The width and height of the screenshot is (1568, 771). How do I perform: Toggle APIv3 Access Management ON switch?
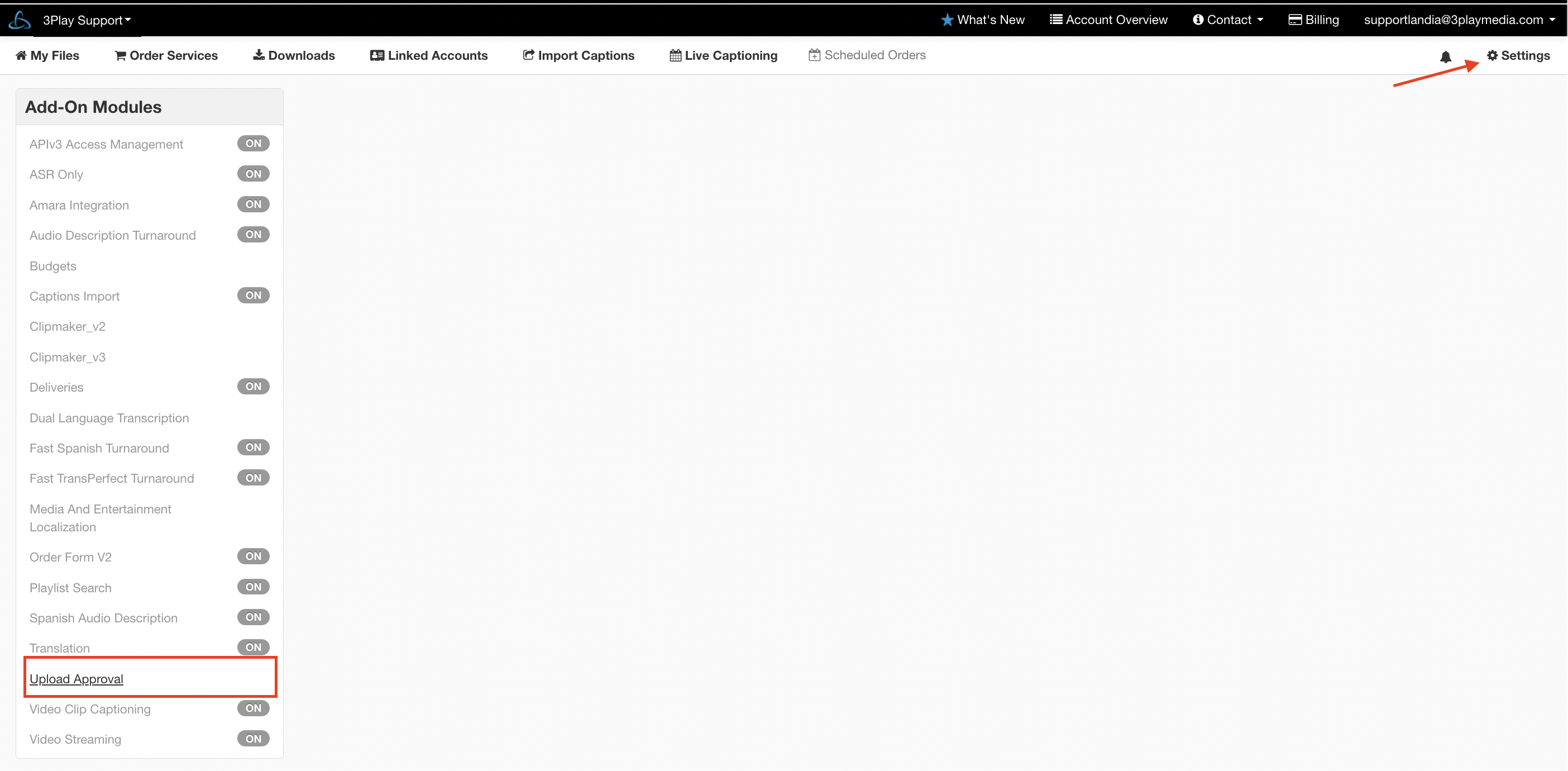click(253, 144)
